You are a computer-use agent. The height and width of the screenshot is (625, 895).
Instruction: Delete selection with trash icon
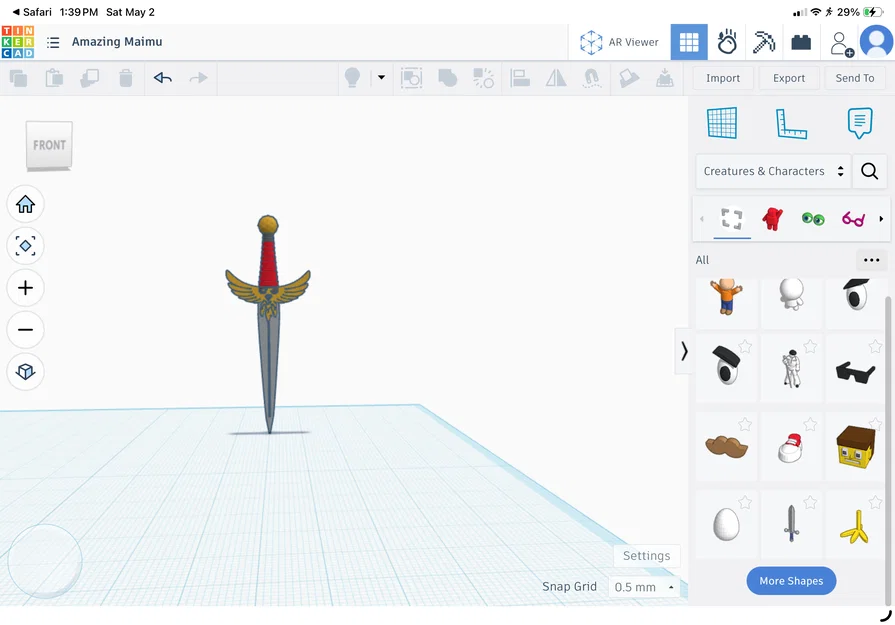point(126,78)
